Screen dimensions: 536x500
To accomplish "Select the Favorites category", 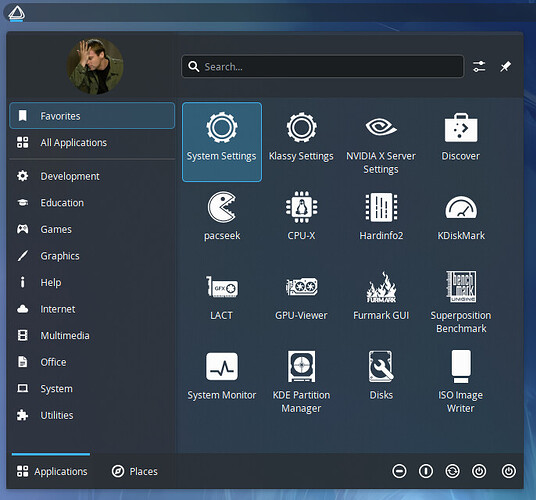I will pos(92,116).
